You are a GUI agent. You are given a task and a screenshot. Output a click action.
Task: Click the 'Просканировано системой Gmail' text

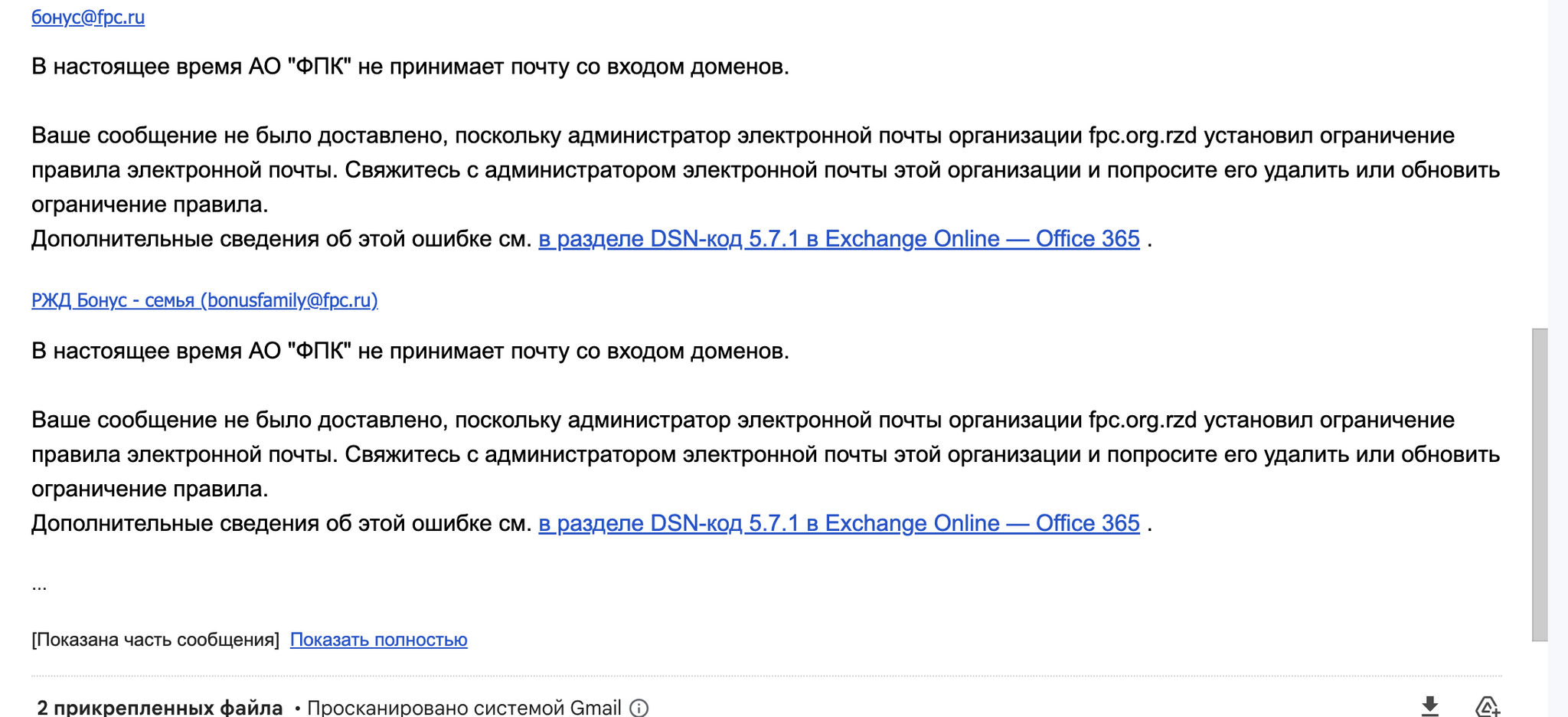pos(464,708)
